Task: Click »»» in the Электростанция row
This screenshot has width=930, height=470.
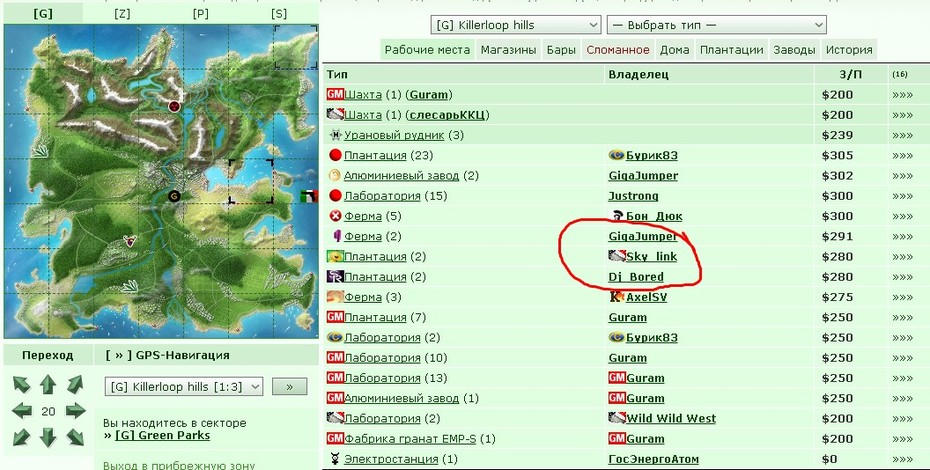Action: 902,459
